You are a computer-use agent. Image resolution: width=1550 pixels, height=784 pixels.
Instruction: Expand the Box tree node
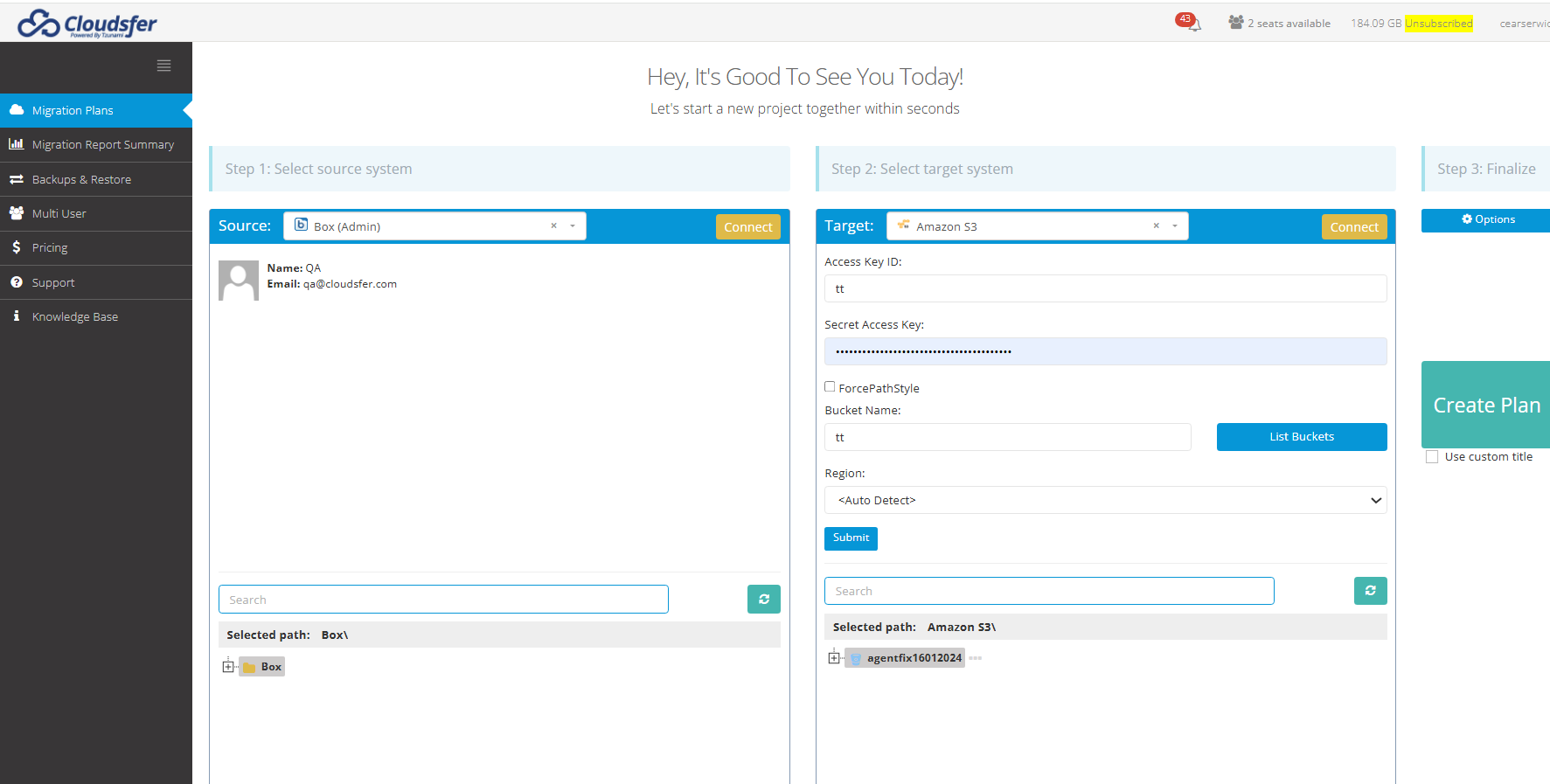pos(228,667)
